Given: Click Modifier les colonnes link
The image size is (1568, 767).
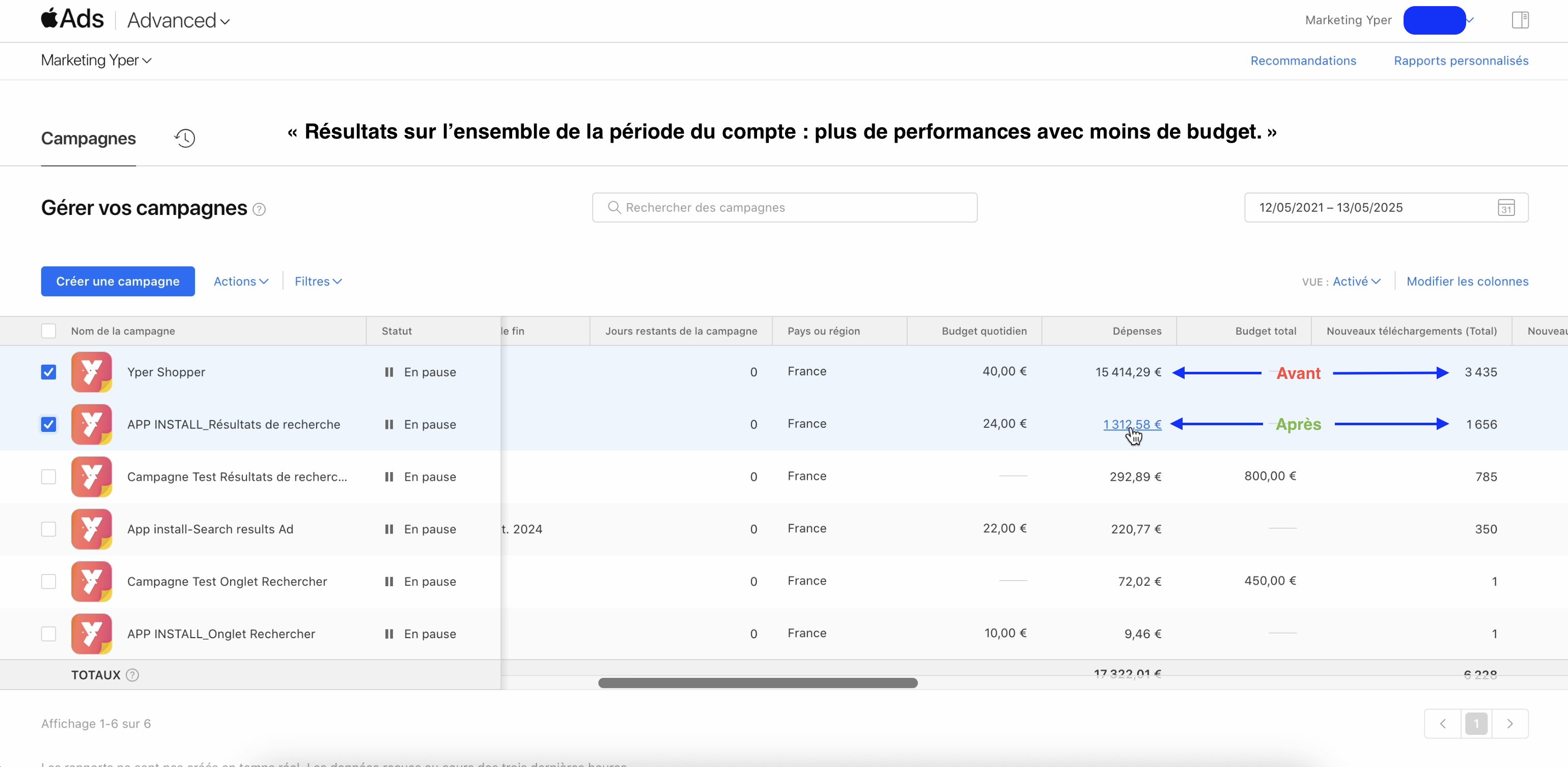Looking at the screenshot, I should click(x=1467, y=281).
